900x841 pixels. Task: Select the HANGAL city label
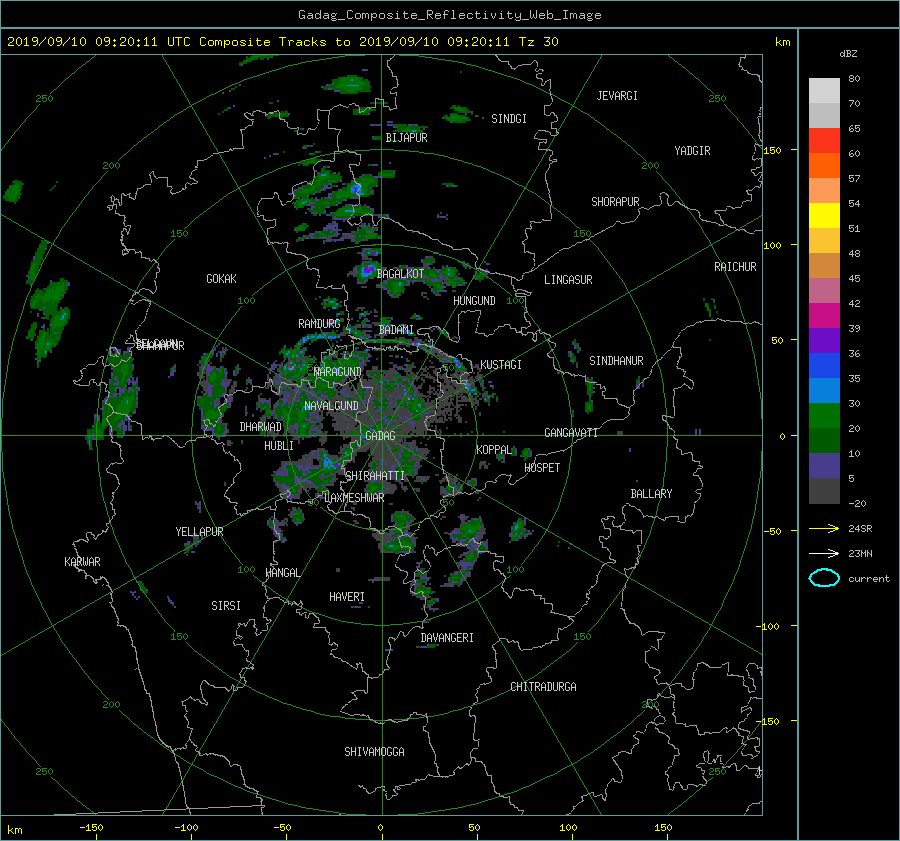(x=282, y=573)
